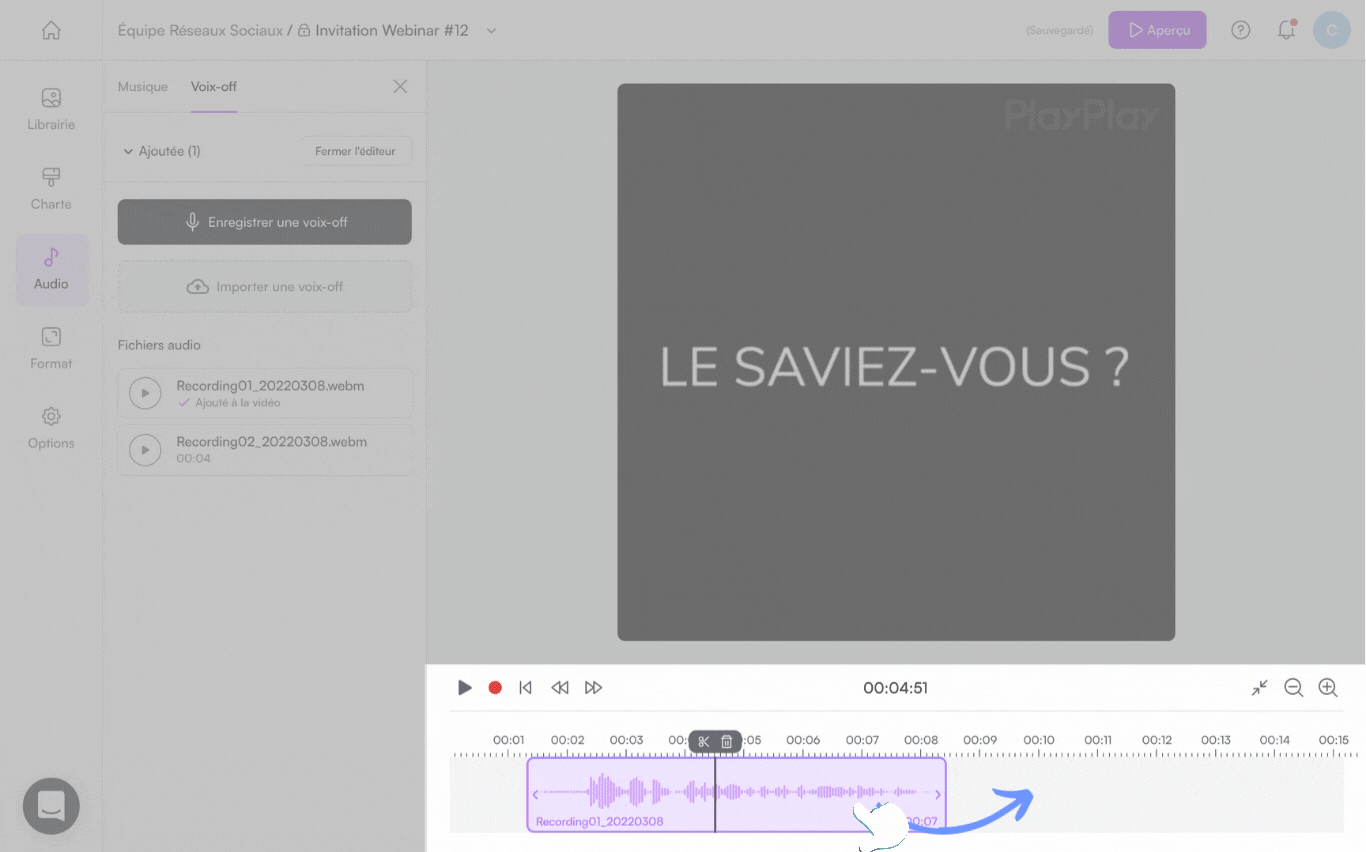This screenshot has height=852, width=1366.
Task: Click the red record button
Action: 495,688
